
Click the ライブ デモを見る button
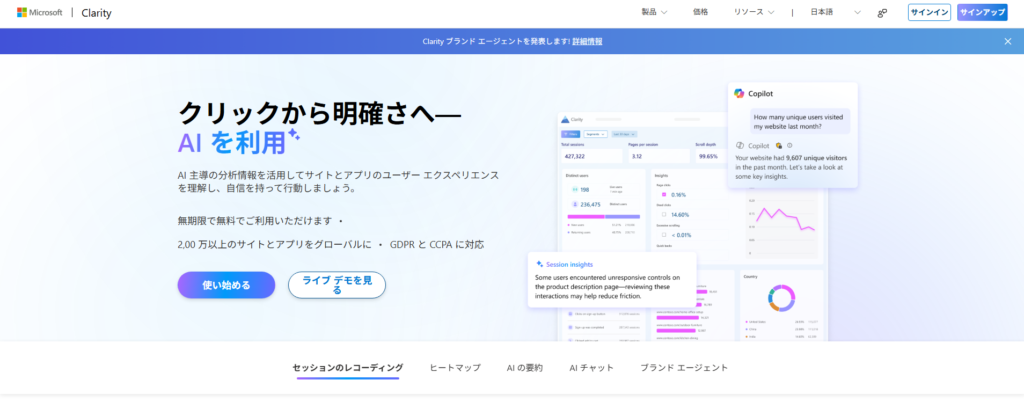pos(337,285)
